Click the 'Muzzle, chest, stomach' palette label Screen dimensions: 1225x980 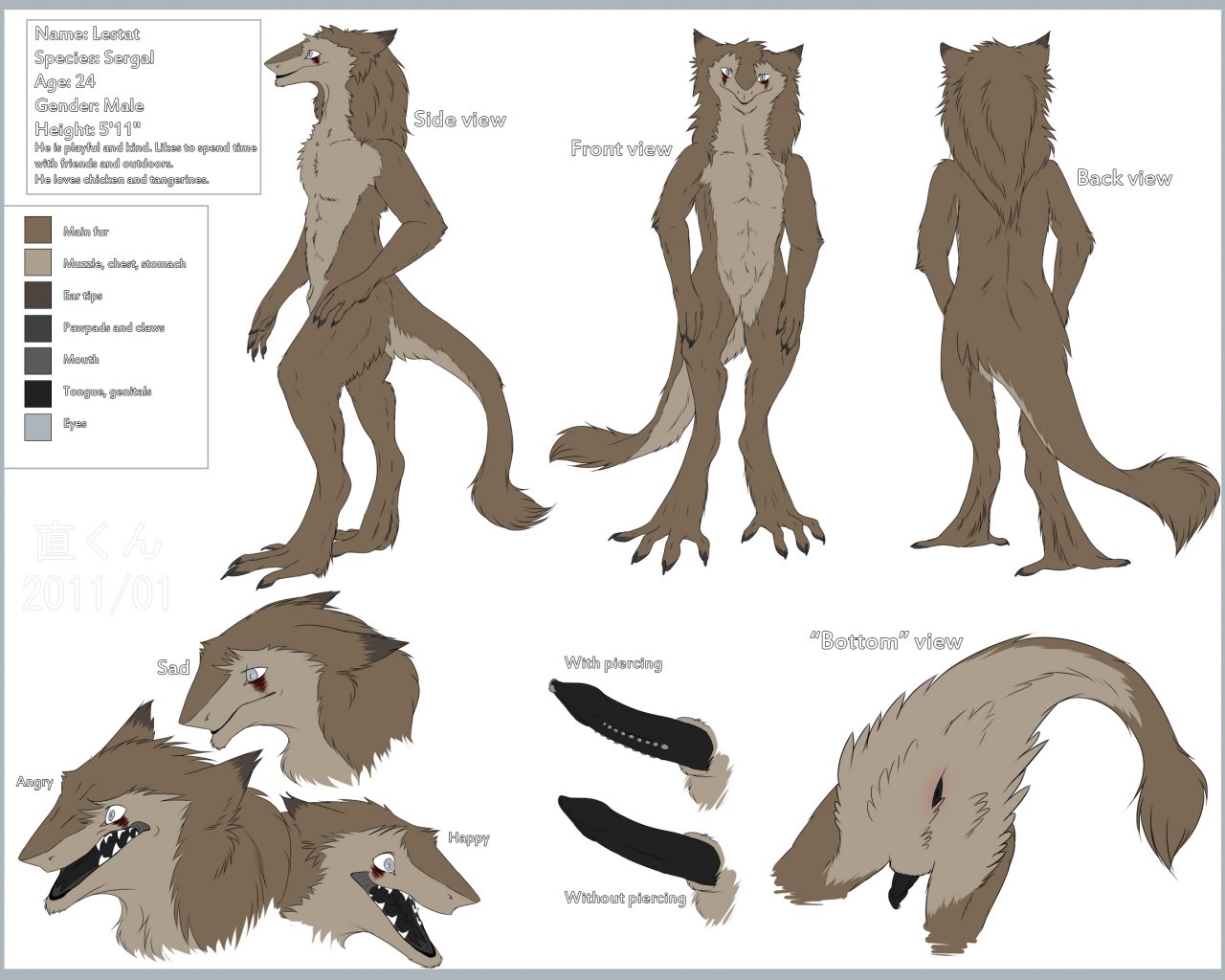click(x=124, y=263)
